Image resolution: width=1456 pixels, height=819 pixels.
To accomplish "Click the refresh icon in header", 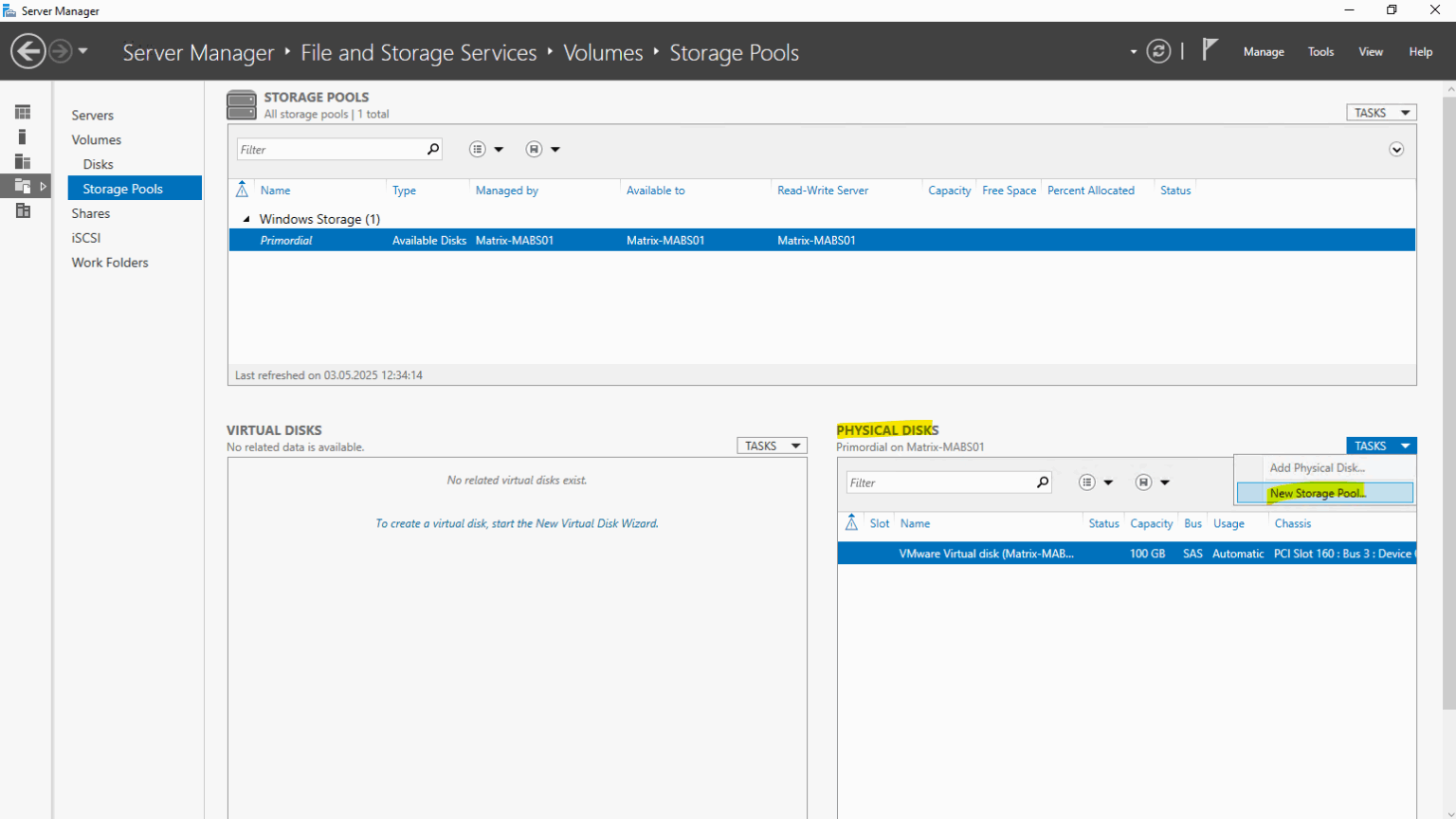I will pos(1158,51).
